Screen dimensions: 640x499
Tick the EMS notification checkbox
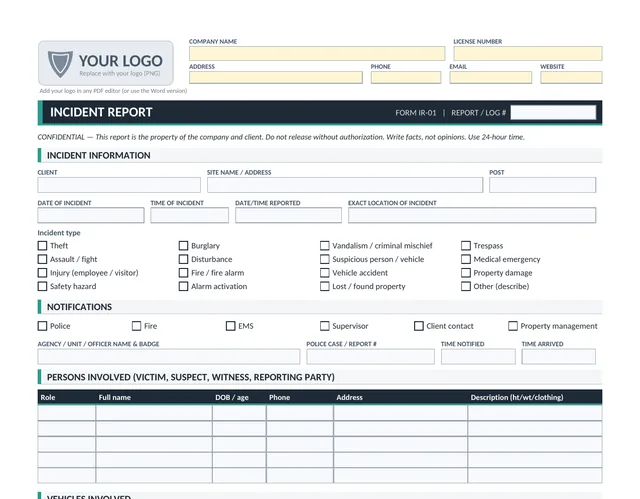pyautogui.click(x=231, y=326)
